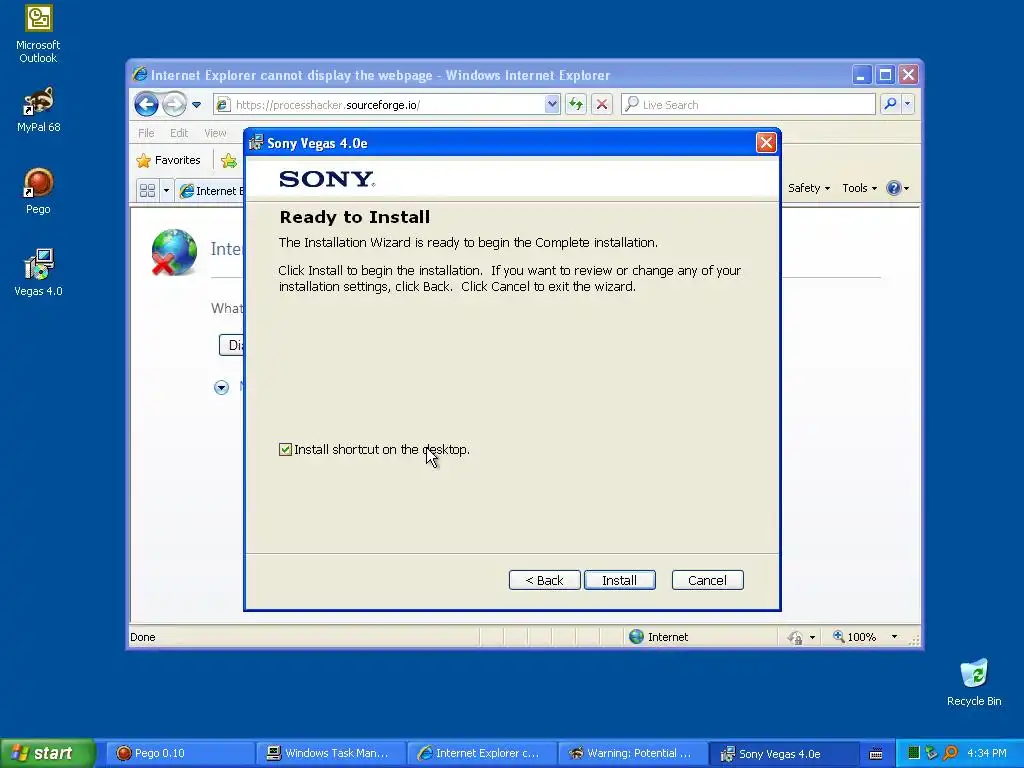Screen dimensions: 1024x768
Task: Switch to Windows Task Manager taskbar button
Action: 330,754
